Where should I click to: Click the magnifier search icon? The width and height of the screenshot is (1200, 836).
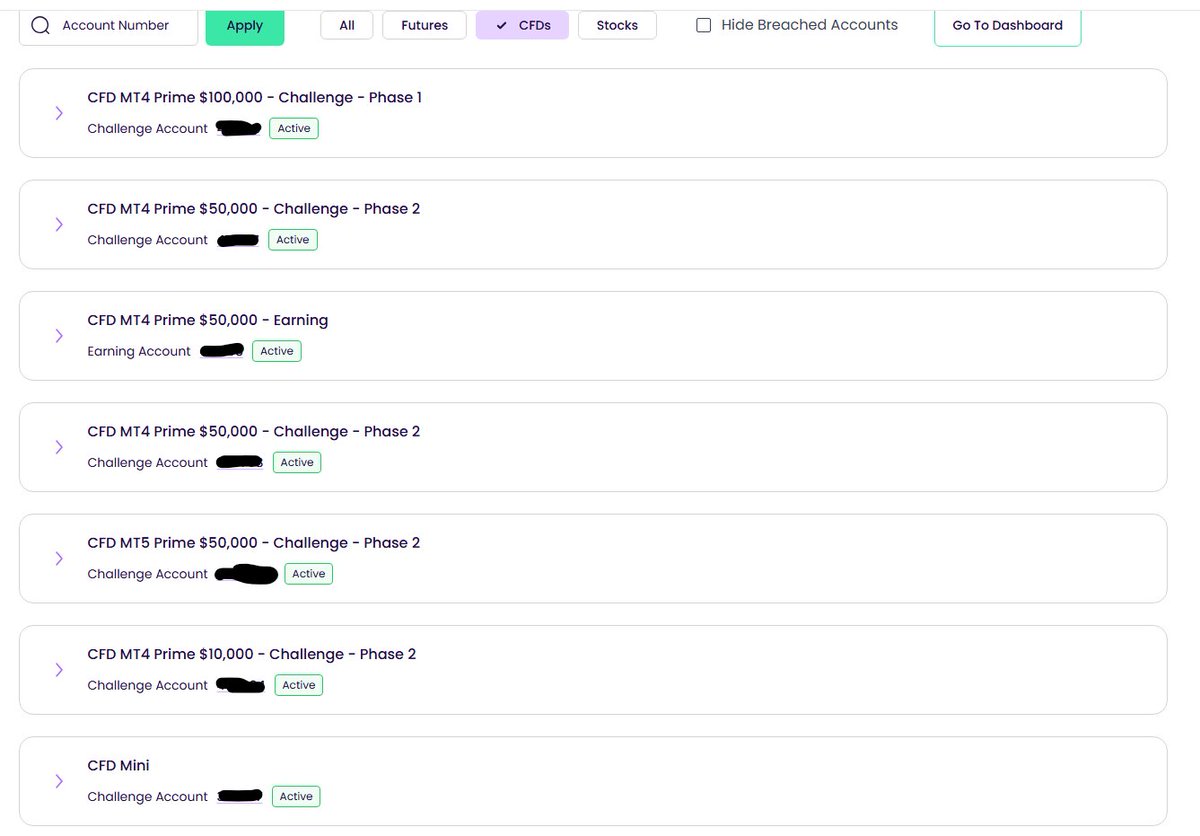(x=41, y=26)
